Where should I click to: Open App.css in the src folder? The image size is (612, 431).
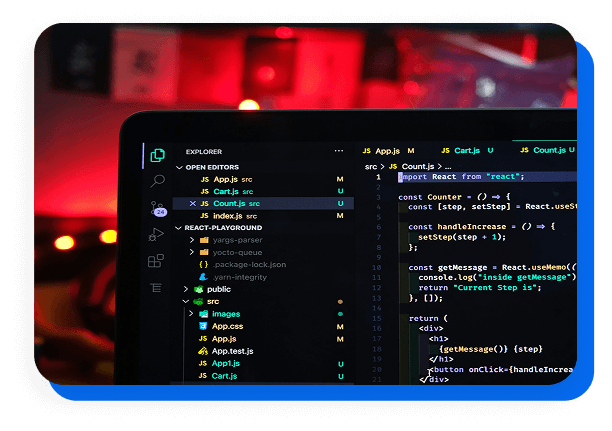227,326
